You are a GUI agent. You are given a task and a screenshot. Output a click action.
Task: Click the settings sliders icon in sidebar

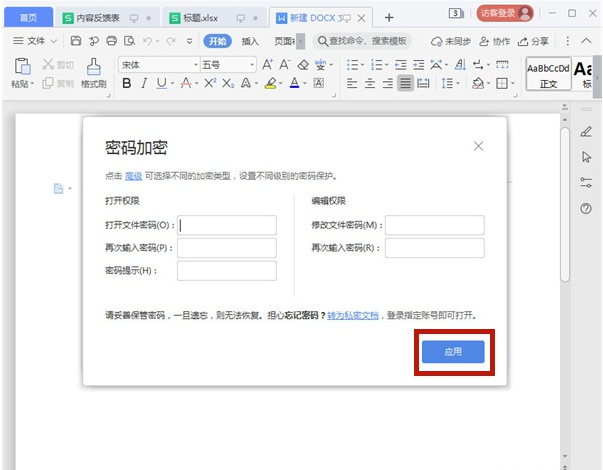click(x=586, y=182)
